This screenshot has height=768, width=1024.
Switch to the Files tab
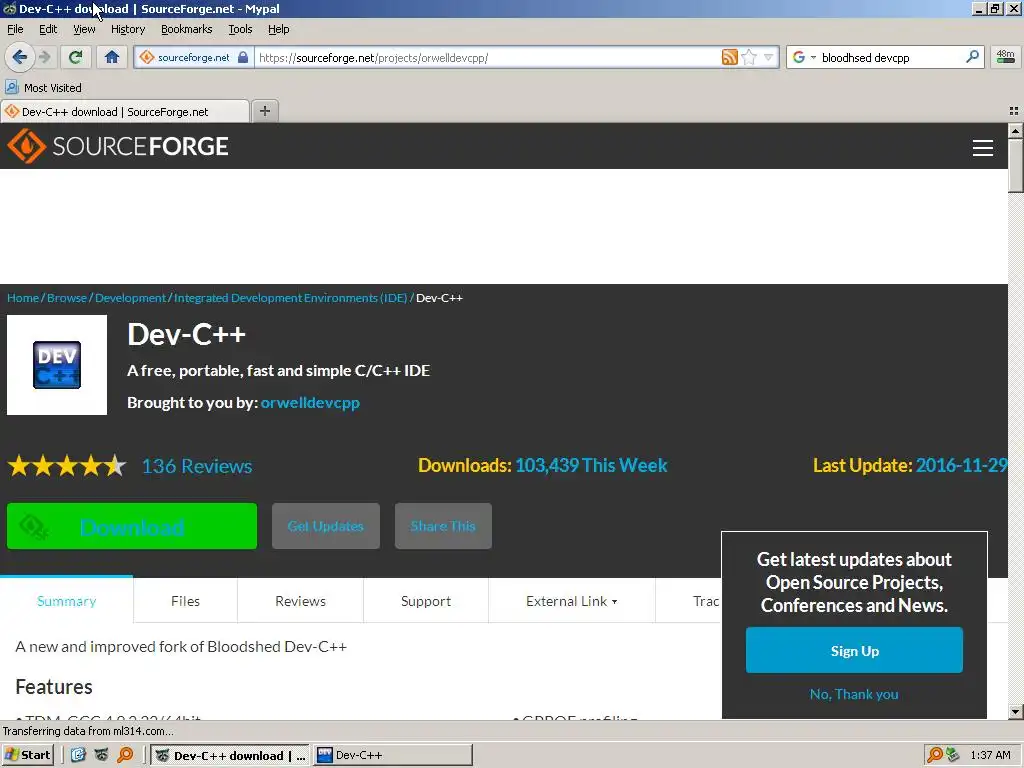click(x=185, y=601)
